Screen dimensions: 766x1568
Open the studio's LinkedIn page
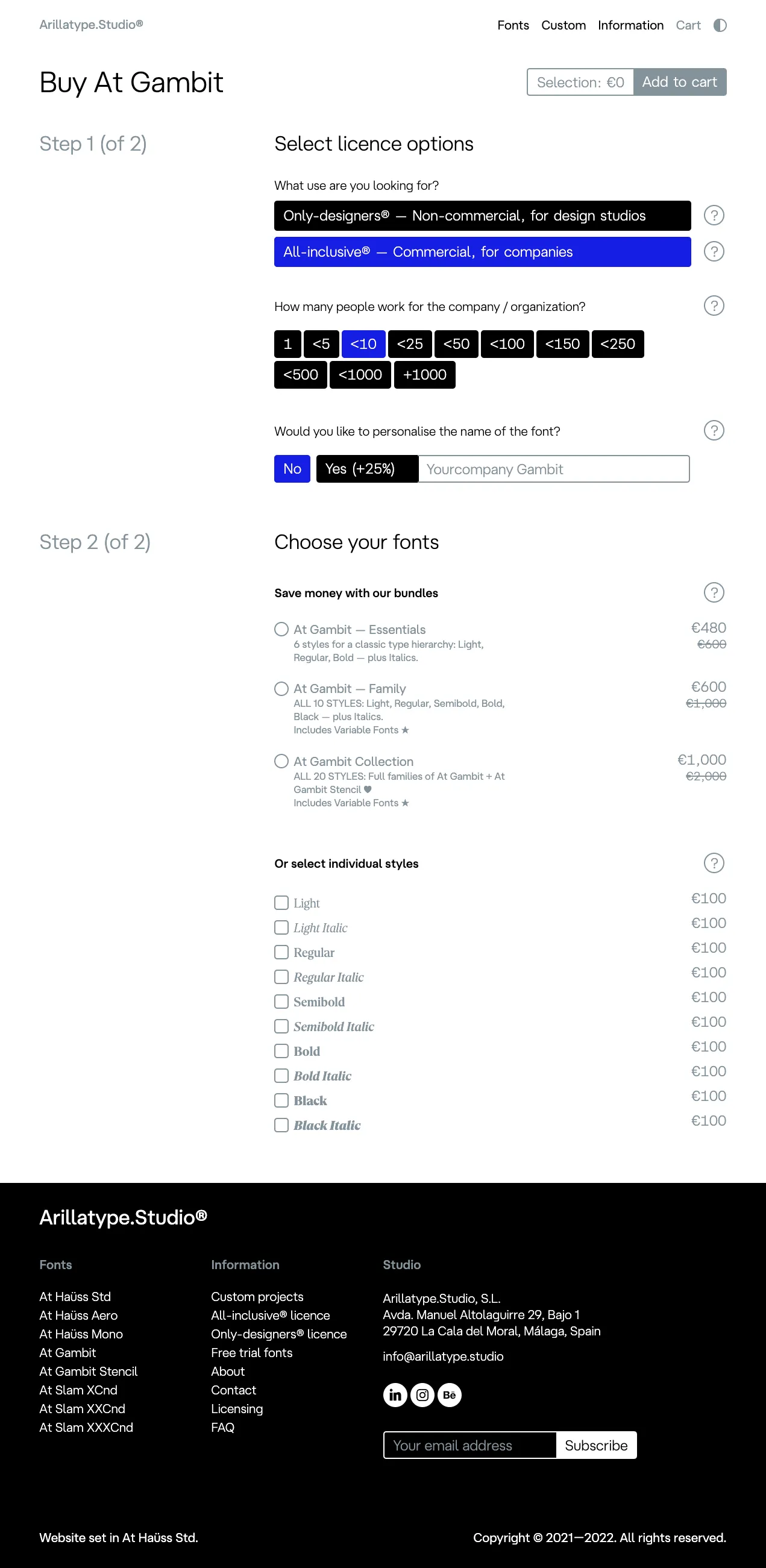click(395, 1394)
